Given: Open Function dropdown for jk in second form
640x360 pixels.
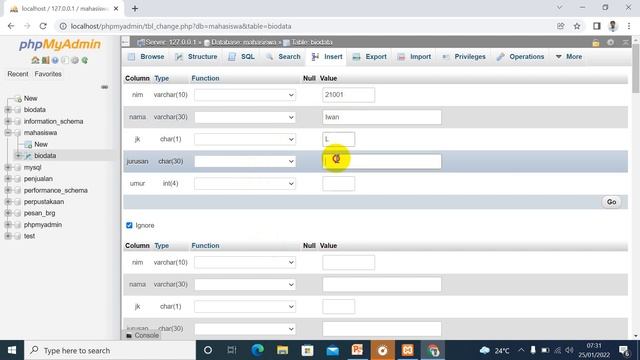Looking at the screenshot, I should pos(245,307).
